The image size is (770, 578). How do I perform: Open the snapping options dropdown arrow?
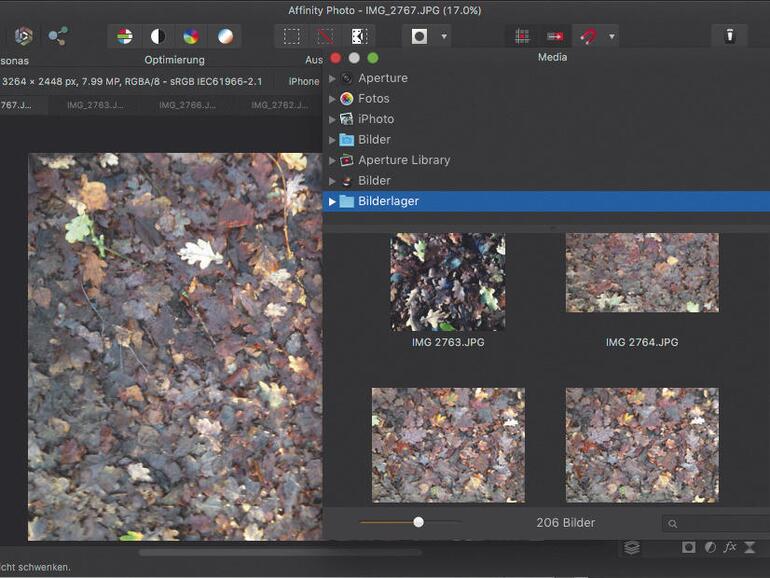click(611, 37)
